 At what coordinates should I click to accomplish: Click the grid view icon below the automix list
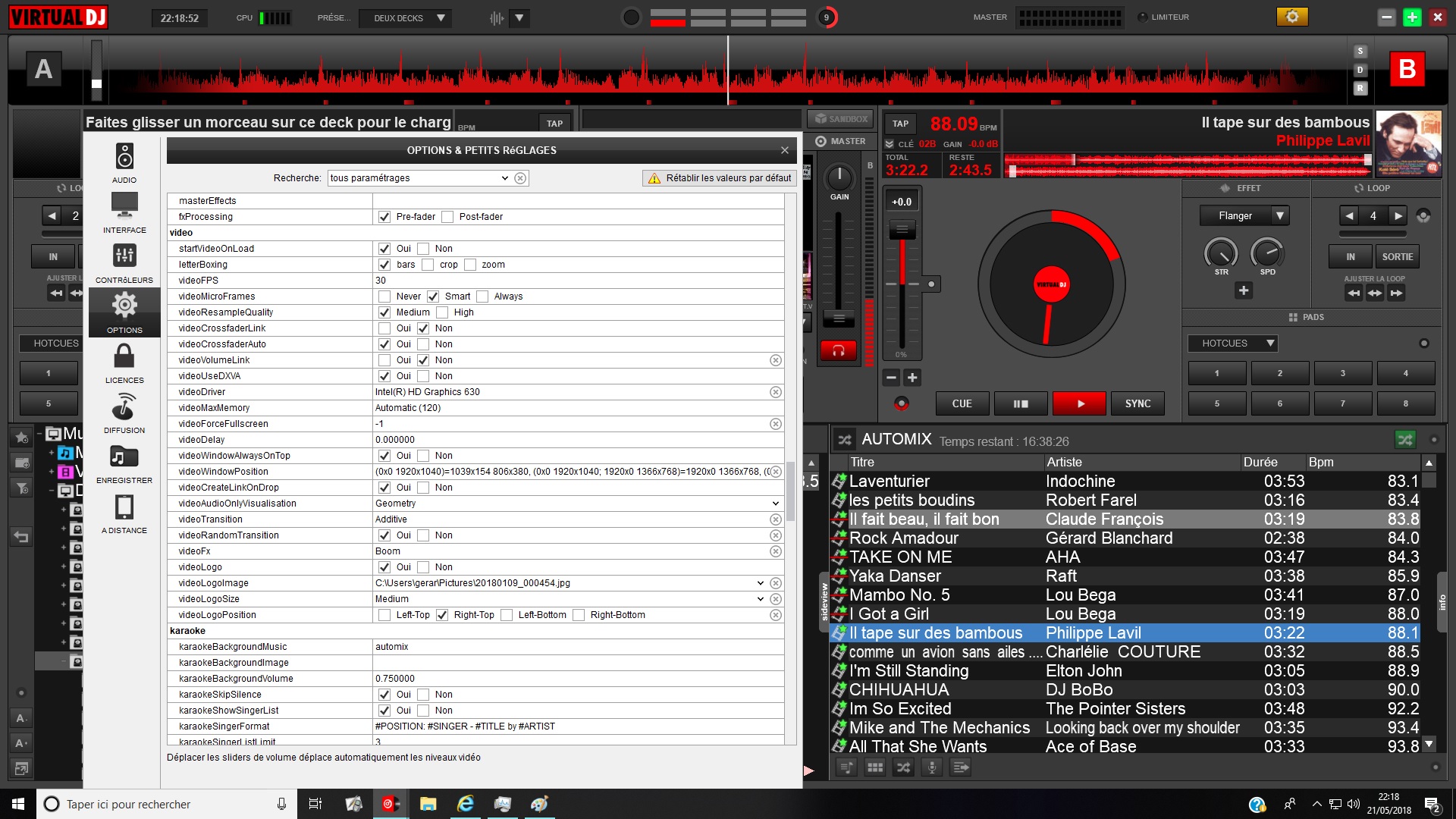875,767
